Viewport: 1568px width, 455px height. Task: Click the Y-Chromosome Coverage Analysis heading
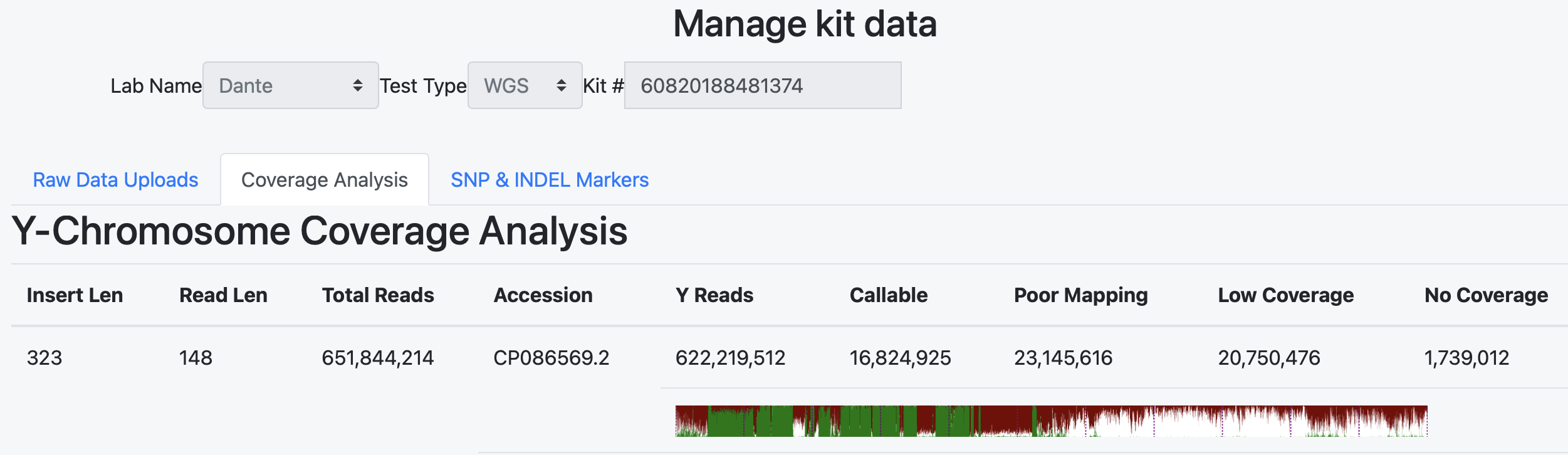click(320, 231)
